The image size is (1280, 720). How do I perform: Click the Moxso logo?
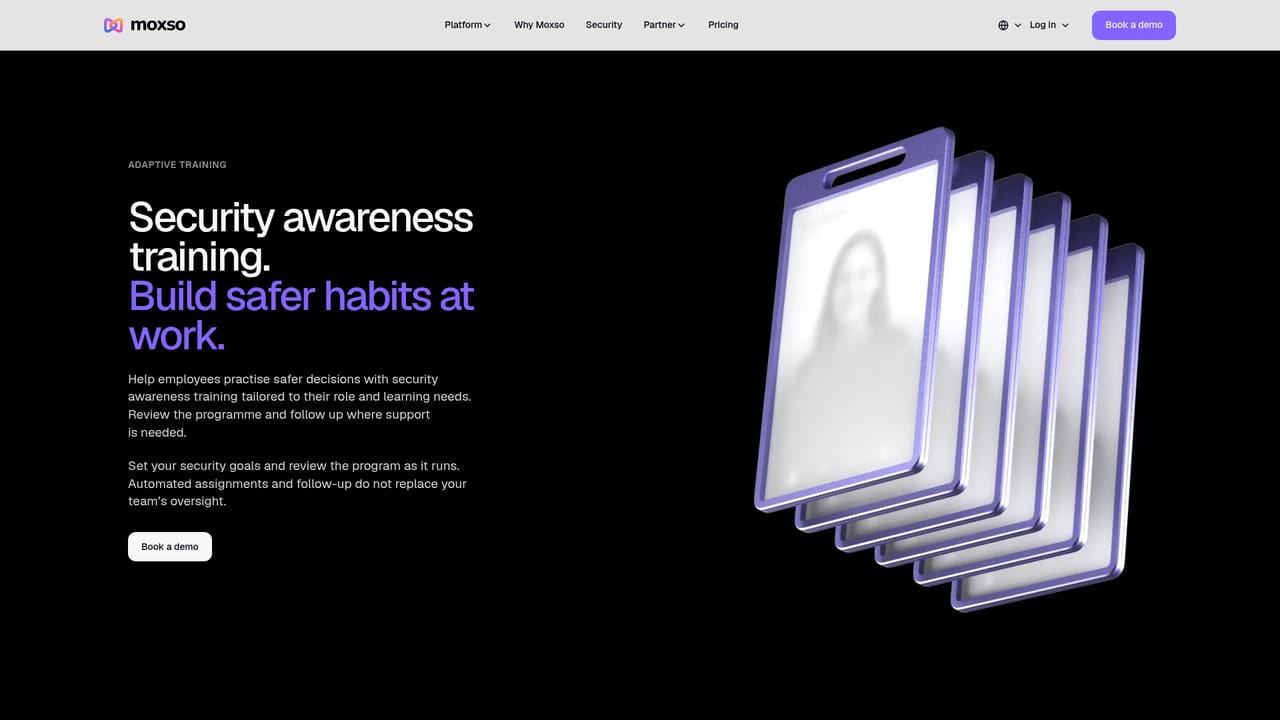point(145,25)
